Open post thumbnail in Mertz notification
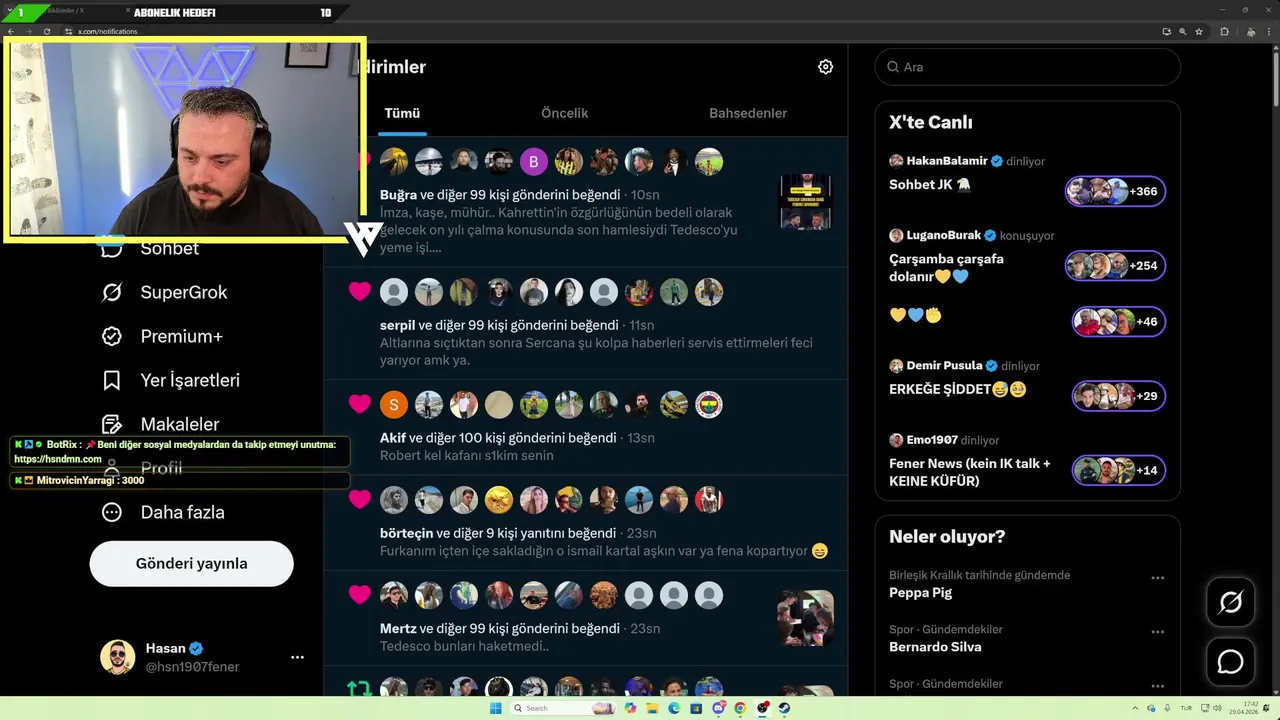This screenshot has width=1280, height=720. (x=806, y=618)
